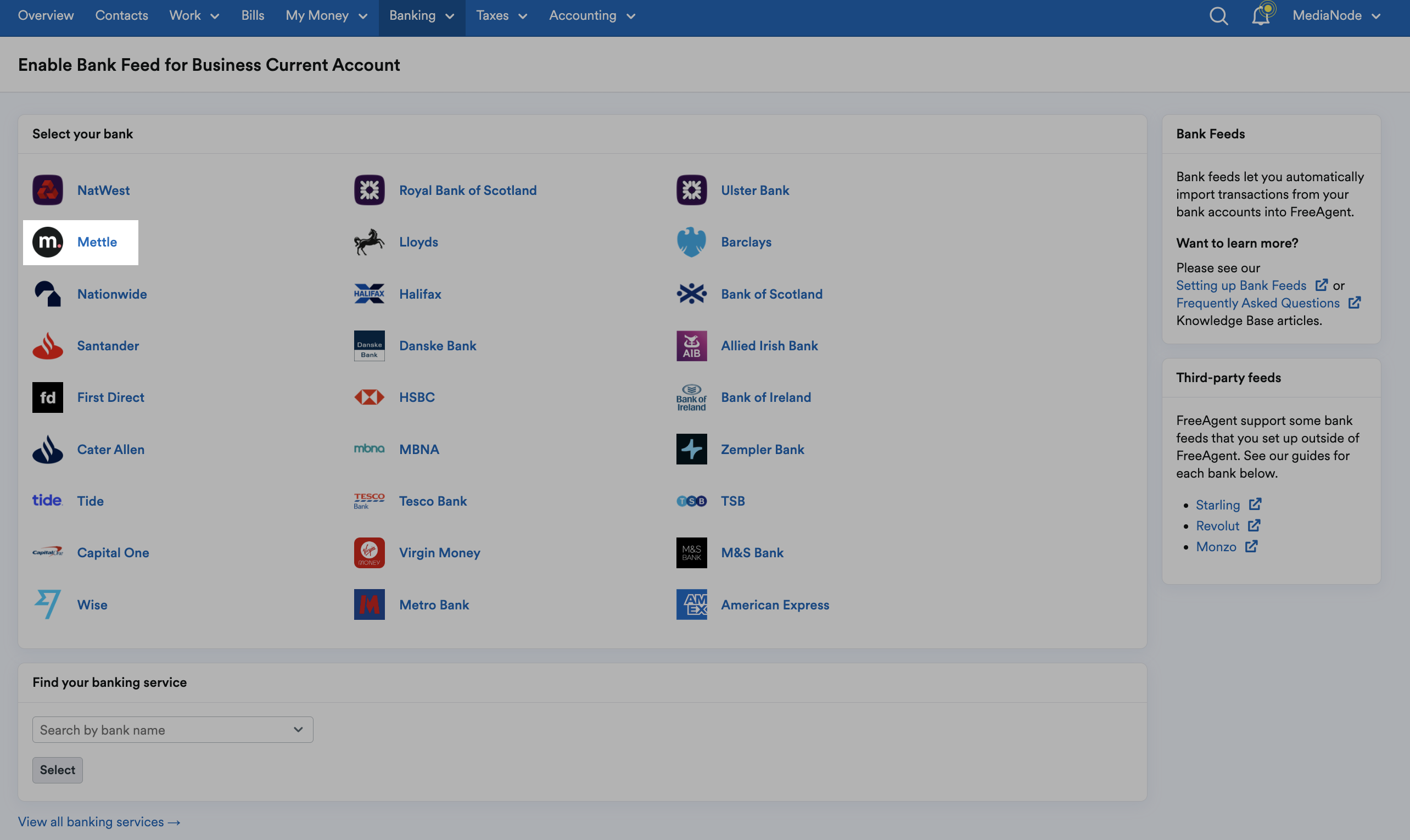Click the American Express logo
The image size is (1410, 840).
[691, 604]
